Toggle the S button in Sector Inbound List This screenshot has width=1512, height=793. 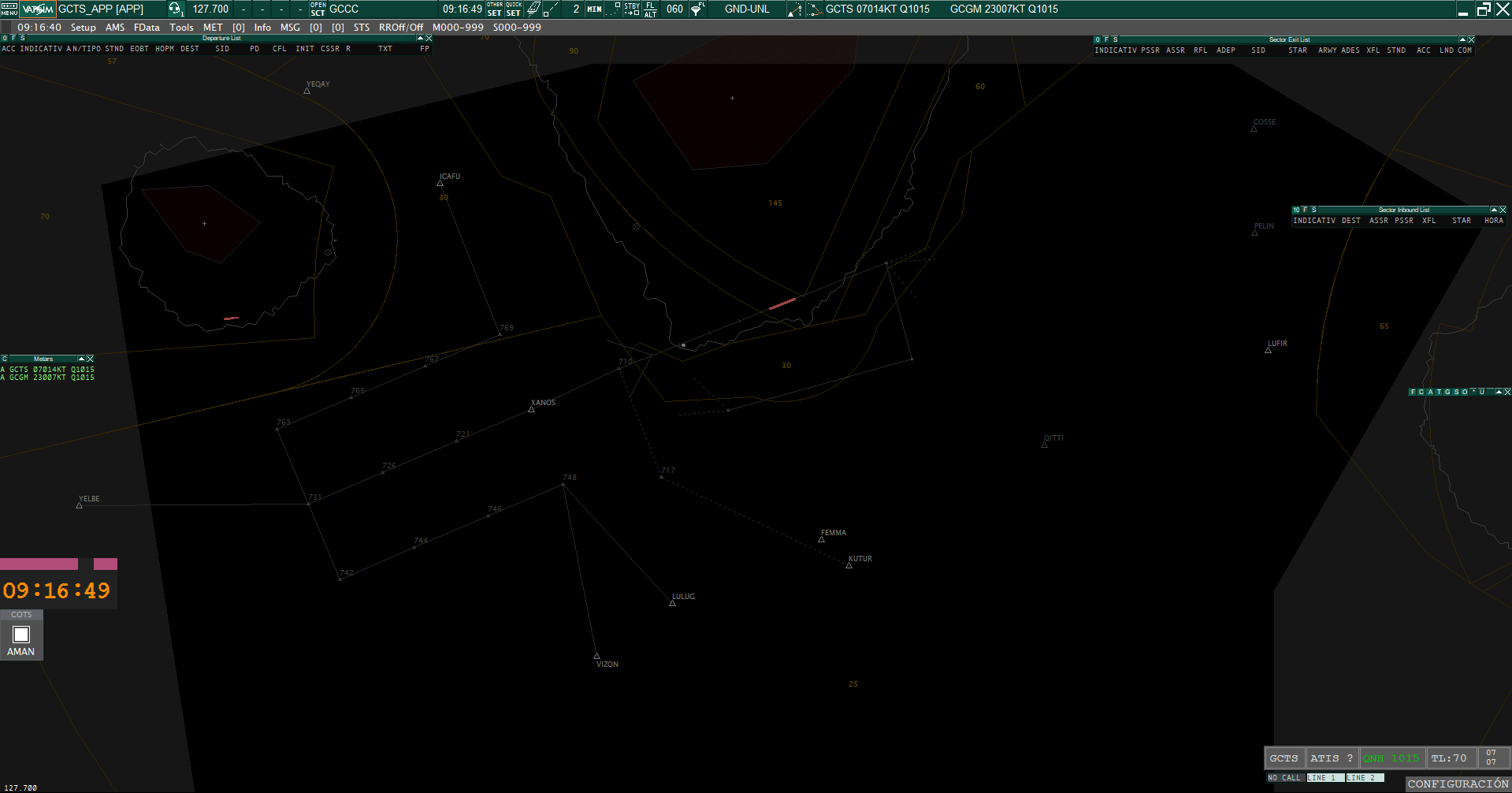pyautogui.click(x=1314, y=210)
